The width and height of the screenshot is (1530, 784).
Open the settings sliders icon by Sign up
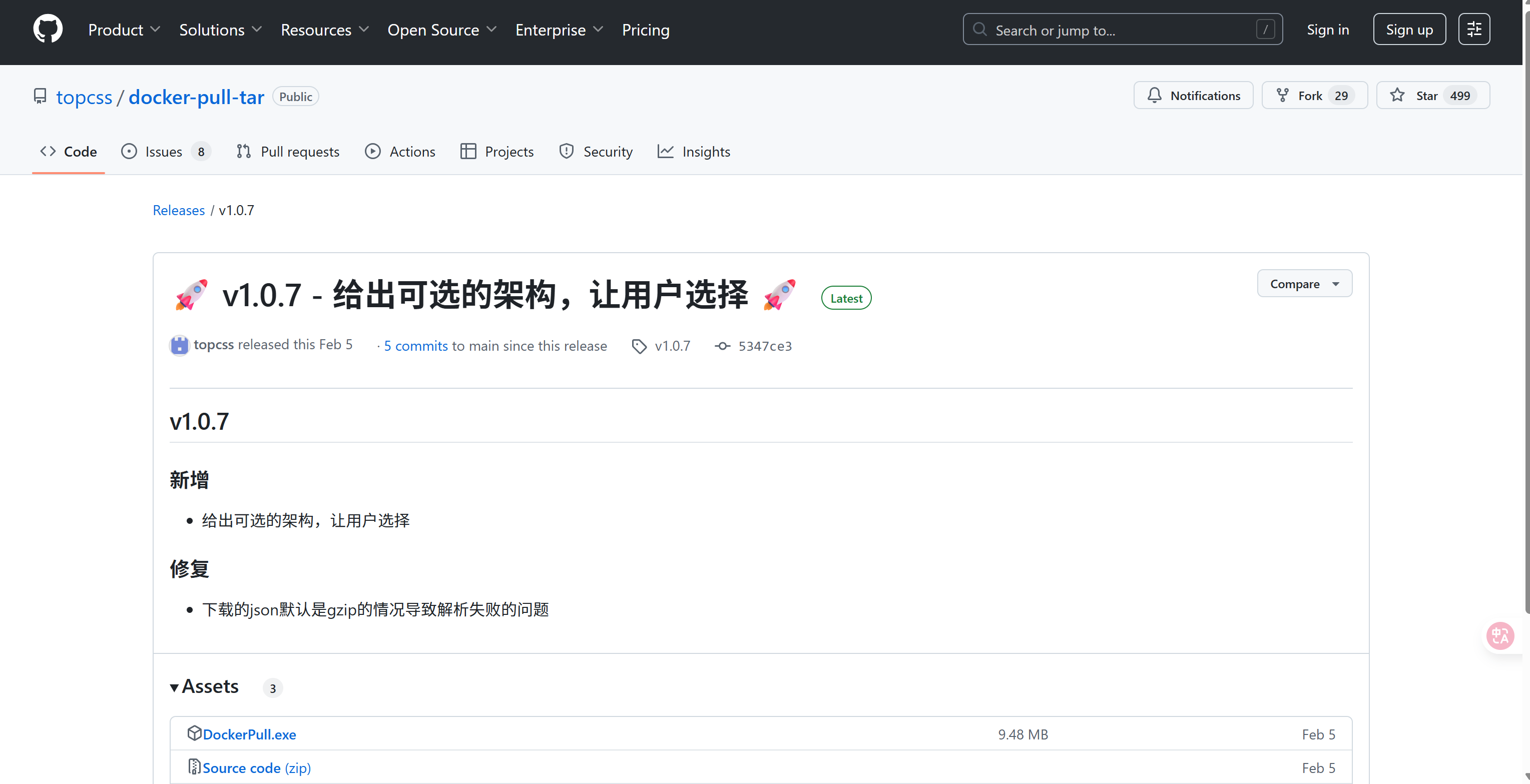pos(1473,29)
